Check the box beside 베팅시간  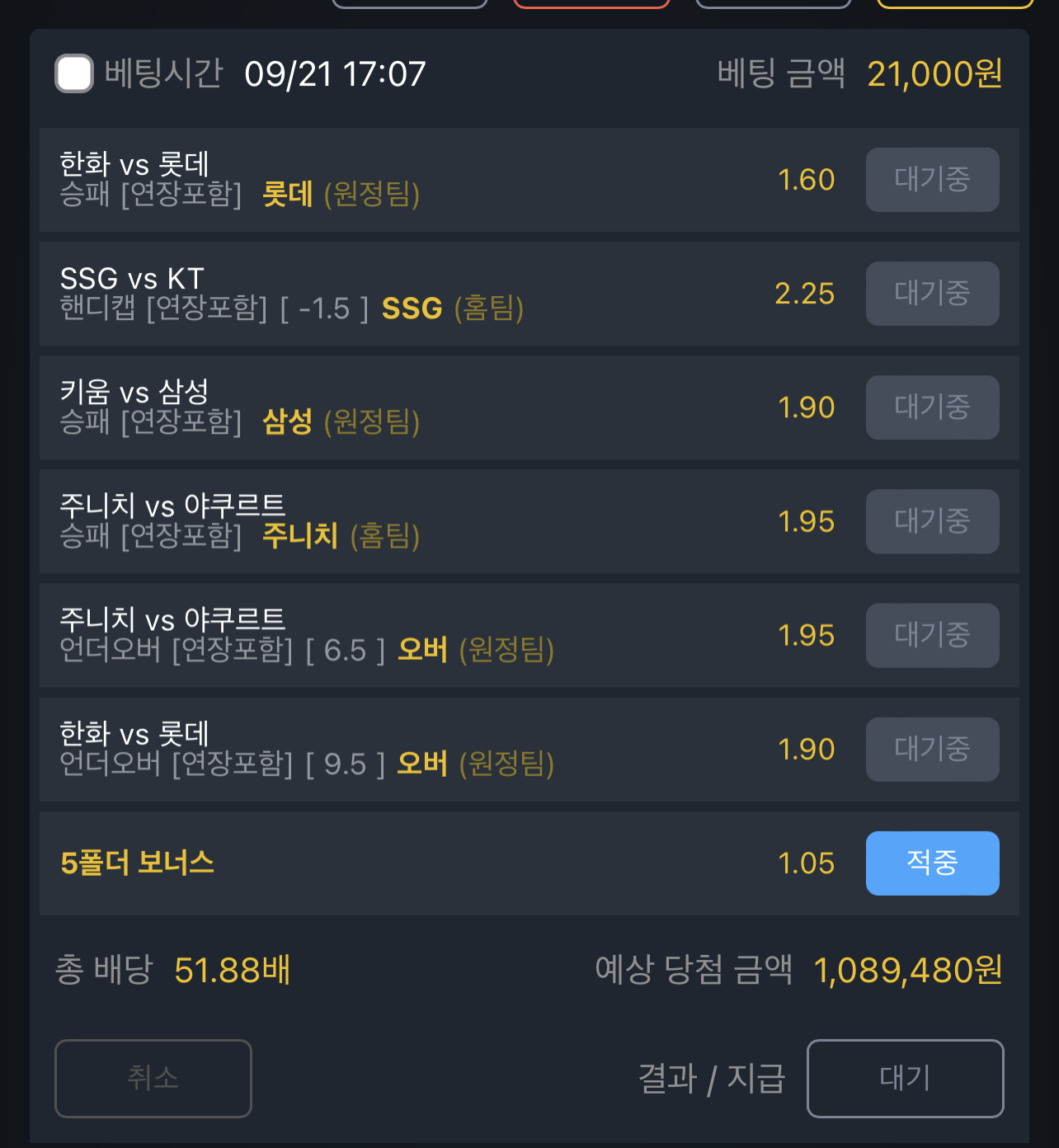pos(74,73)
